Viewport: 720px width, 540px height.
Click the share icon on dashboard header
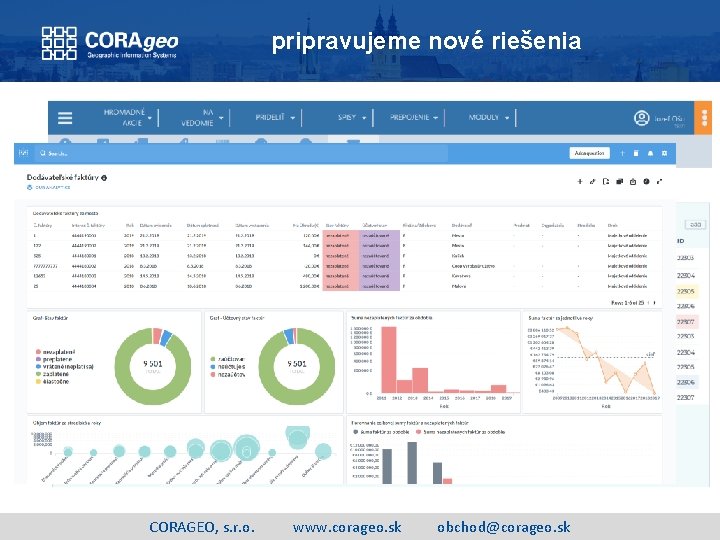tap(633, 181)
